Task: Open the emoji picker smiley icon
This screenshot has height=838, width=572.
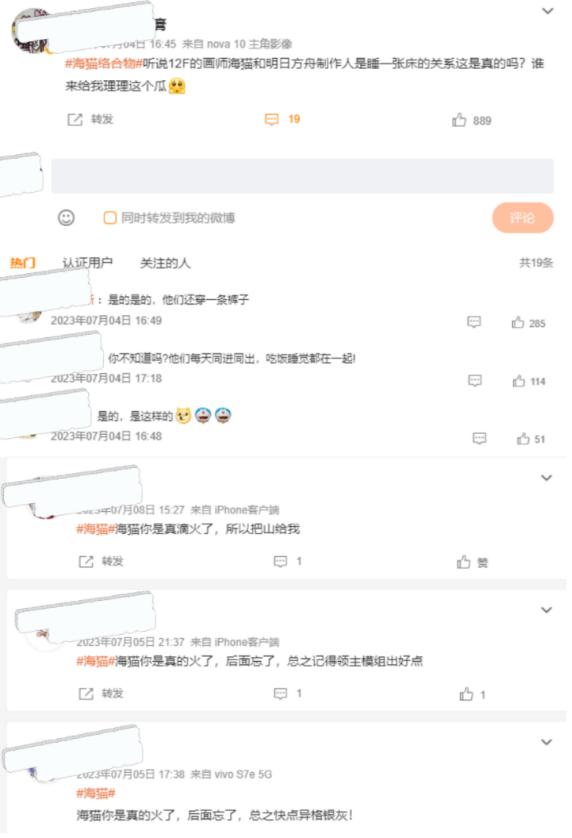Action: pyautogui.click(x=66, y=218)
